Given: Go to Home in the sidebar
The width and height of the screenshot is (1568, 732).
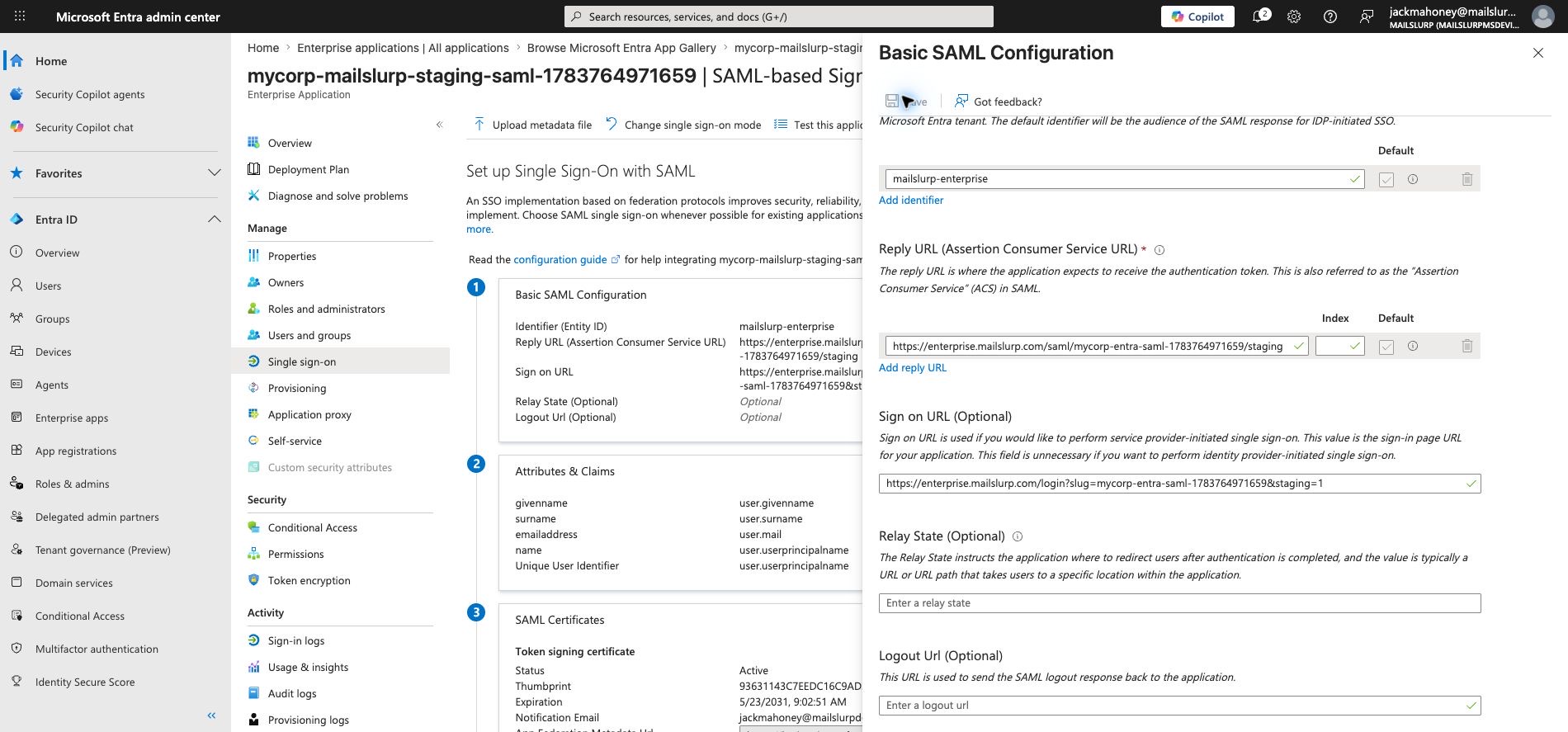Looking at the screenshot, I should (51, 61).
